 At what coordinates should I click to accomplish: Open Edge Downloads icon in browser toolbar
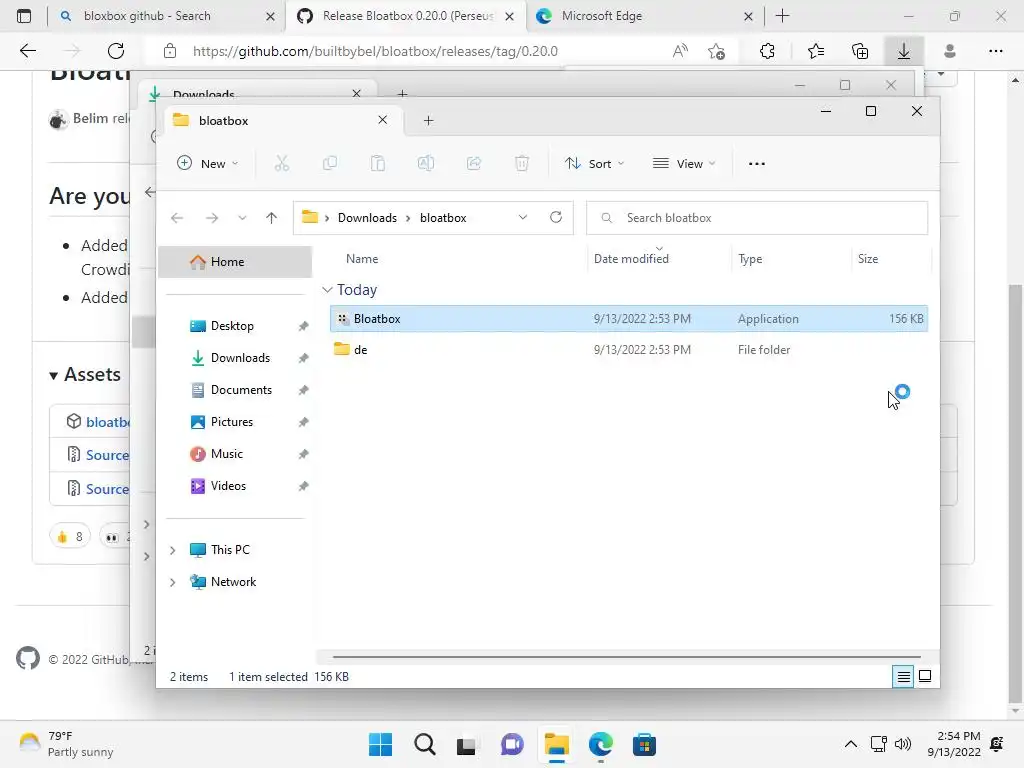tap(904, 51)
